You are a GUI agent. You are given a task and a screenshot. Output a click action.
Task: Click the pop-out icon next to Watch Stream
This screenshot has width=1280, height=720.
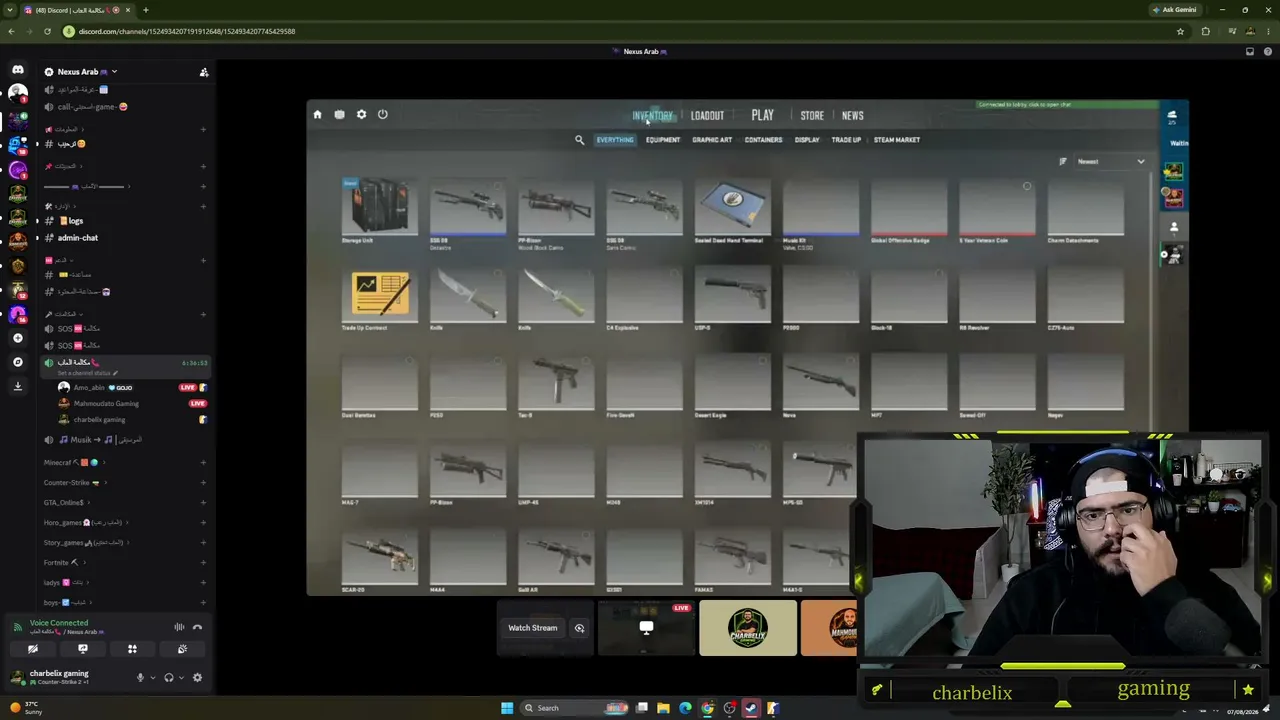579,628
